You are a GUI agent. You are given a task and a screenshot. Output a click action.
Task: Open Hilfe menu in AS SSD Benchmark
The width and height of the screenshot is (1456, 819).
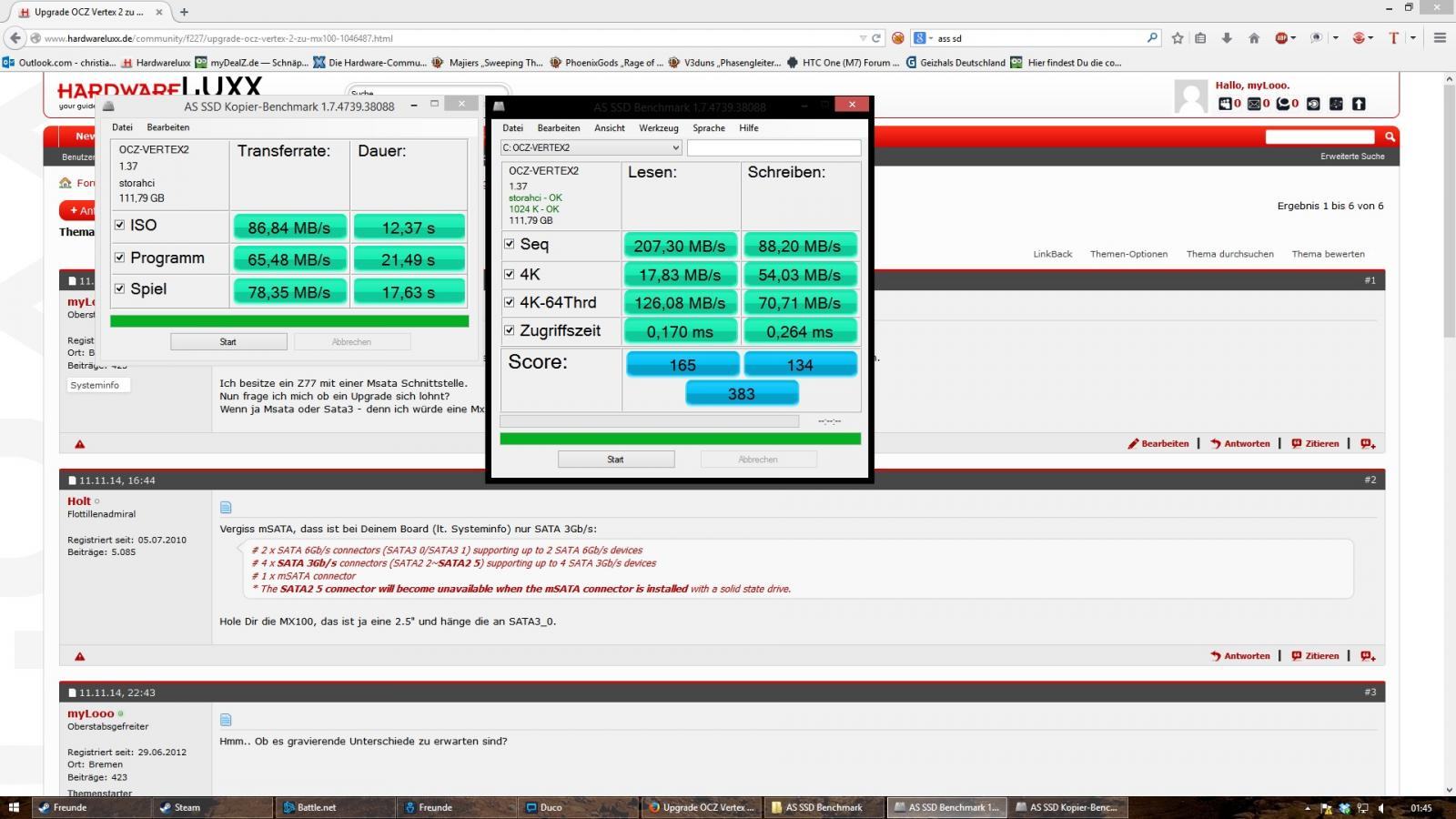point(749,128)
